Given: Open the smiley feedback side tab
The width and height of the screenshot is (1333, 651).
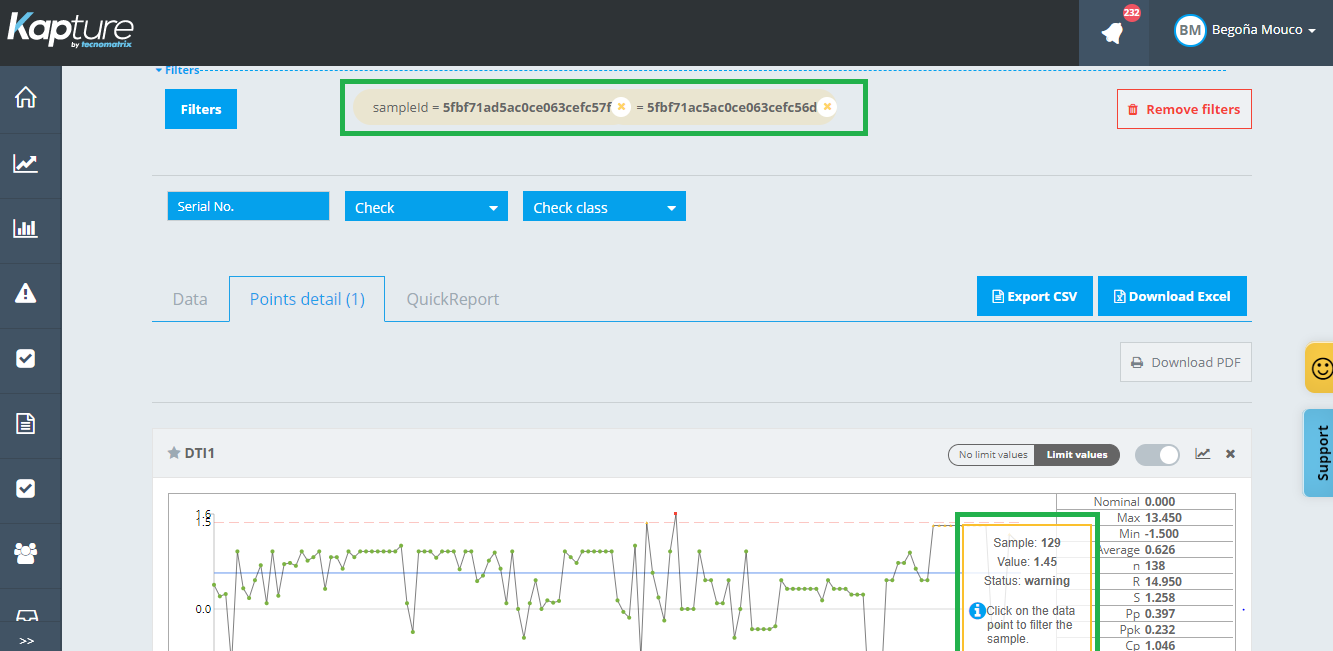Looking at the screenshot, I should [1320, 368].
